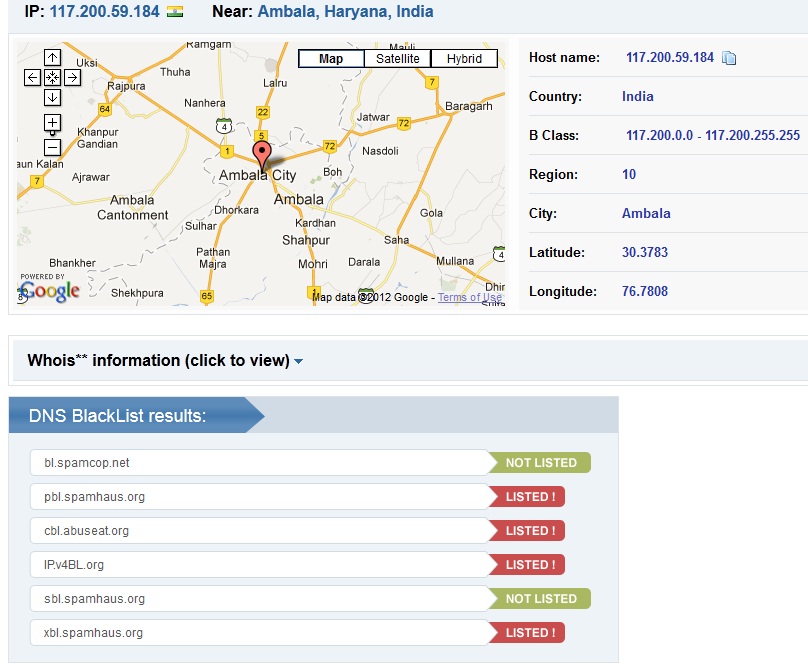Viewport: 808px width, 664px height.
Task: Click the NOT LISTED badge for bl.spamcop.net
Action: pos(541,462)
